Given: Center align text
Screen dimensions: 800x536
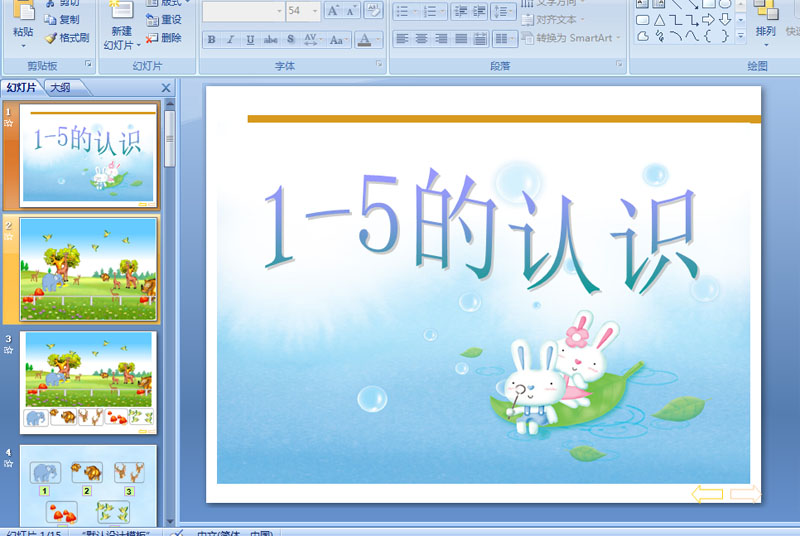Looking at the screenshot, I should 421,39.
